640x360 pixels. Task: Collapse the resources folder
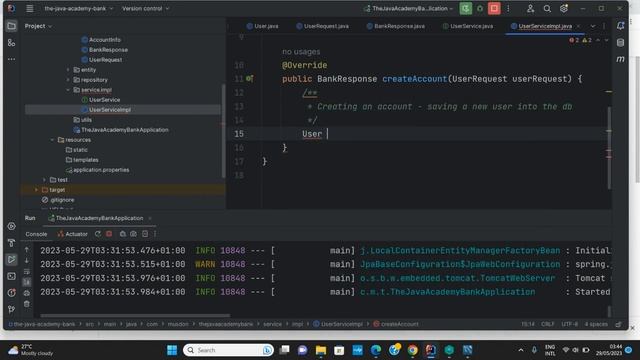click(x=52, y=140)
